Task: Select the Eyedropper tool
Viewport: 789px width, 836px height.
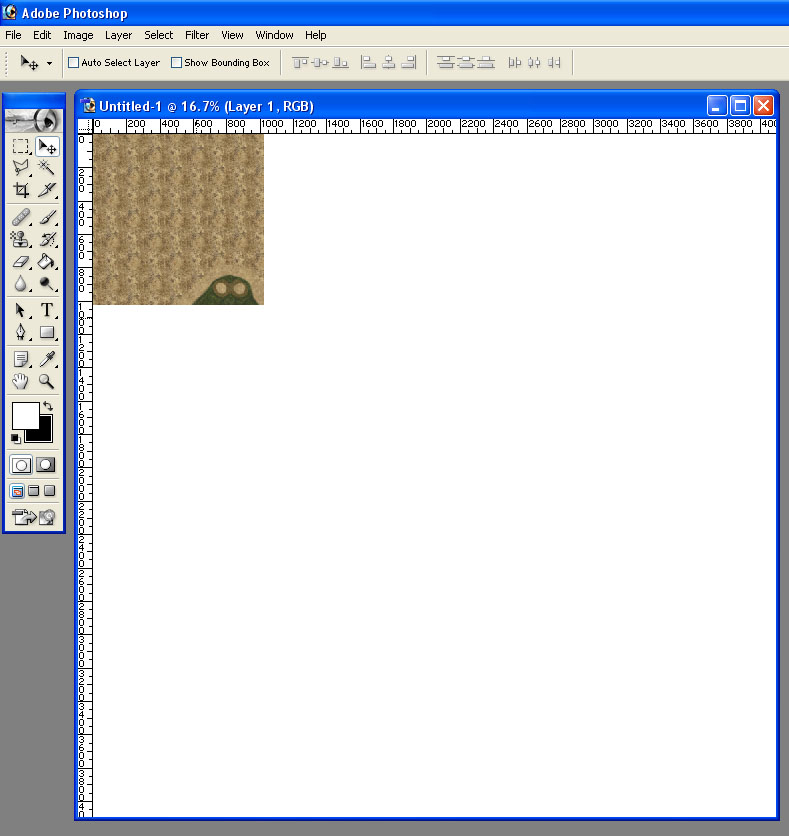Action: [47, 359]
